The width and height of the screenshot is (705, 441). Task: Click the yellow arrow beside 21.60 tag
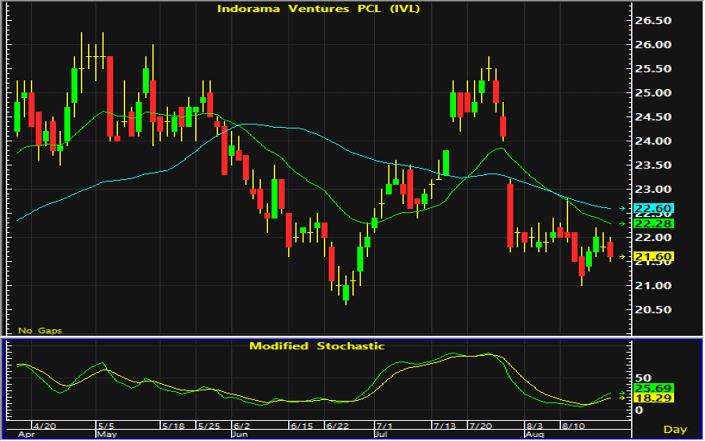(x=622, y=257)
